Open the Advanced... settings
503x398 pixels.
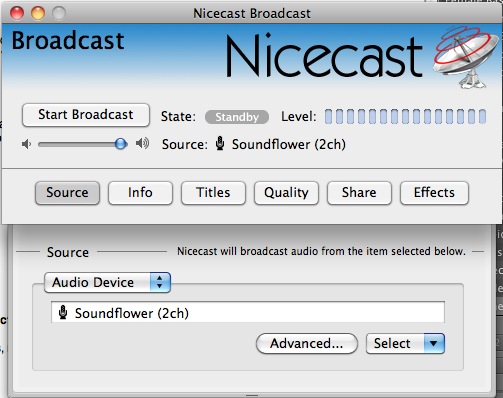pyautogui.click(x=307, y=343)
